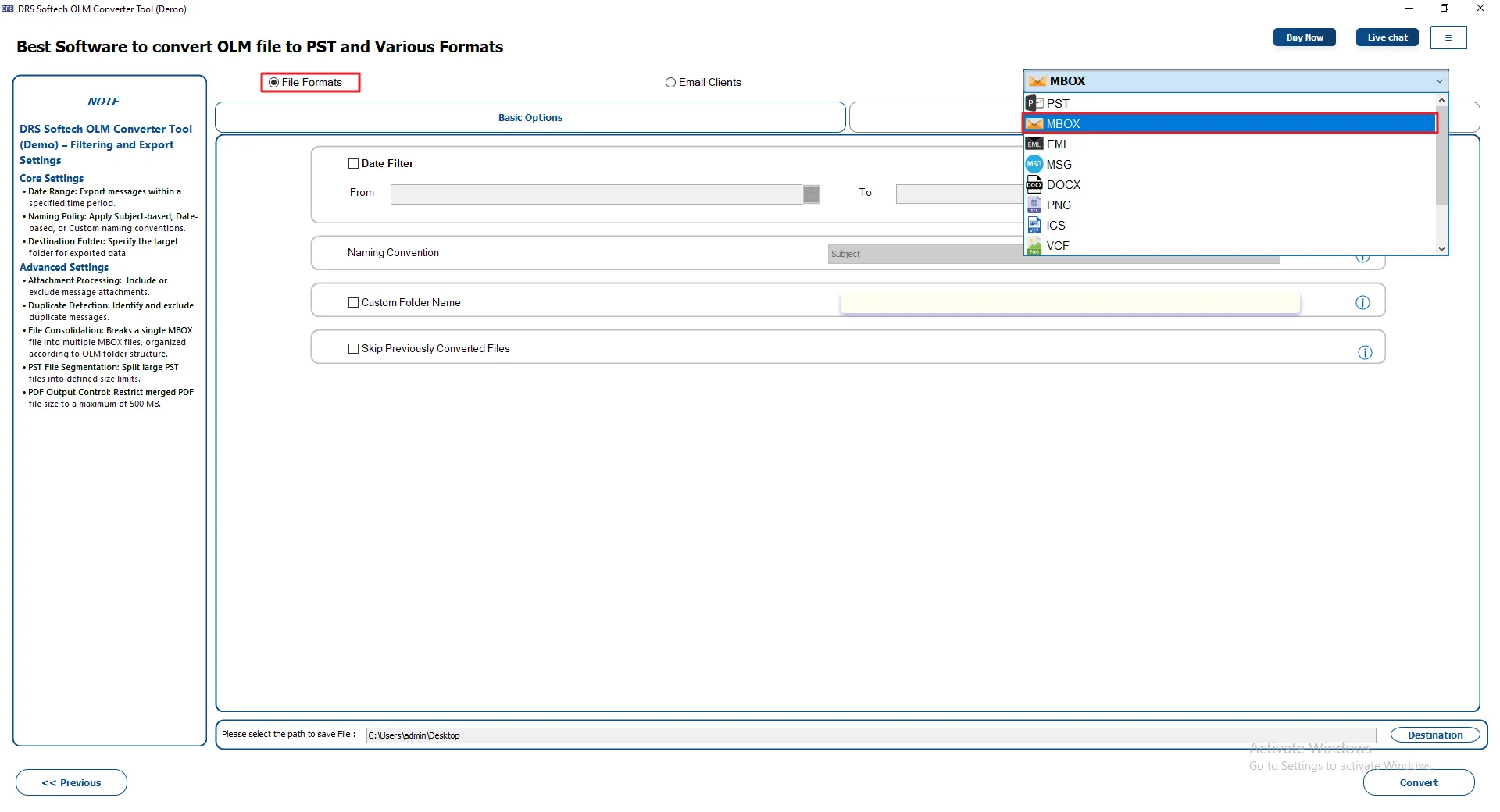Viewport: 1500px width, 812px height.
Task: Click the VCF format icon in the list
Action: 1034,245
